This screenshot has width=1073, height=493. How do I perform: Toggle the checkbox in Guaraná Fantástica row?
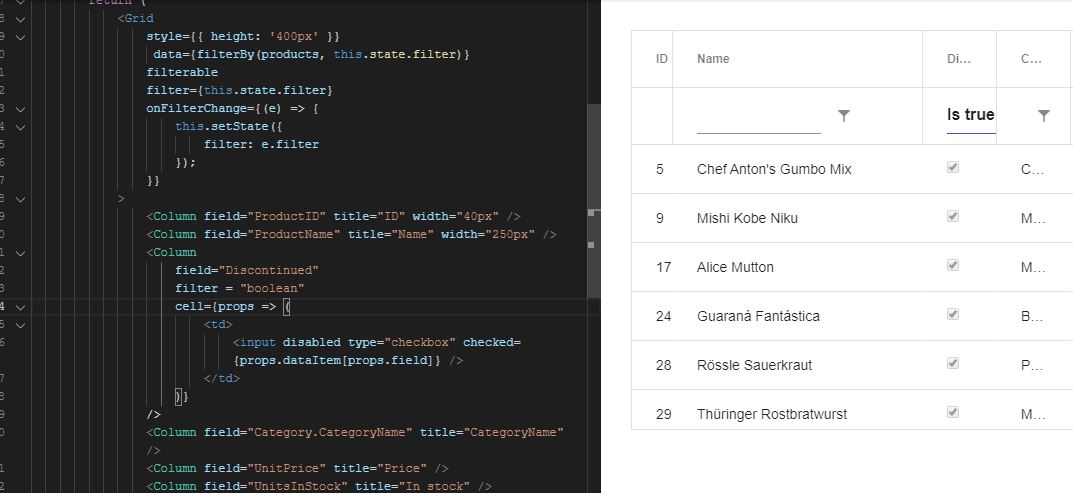click(953, 314)
